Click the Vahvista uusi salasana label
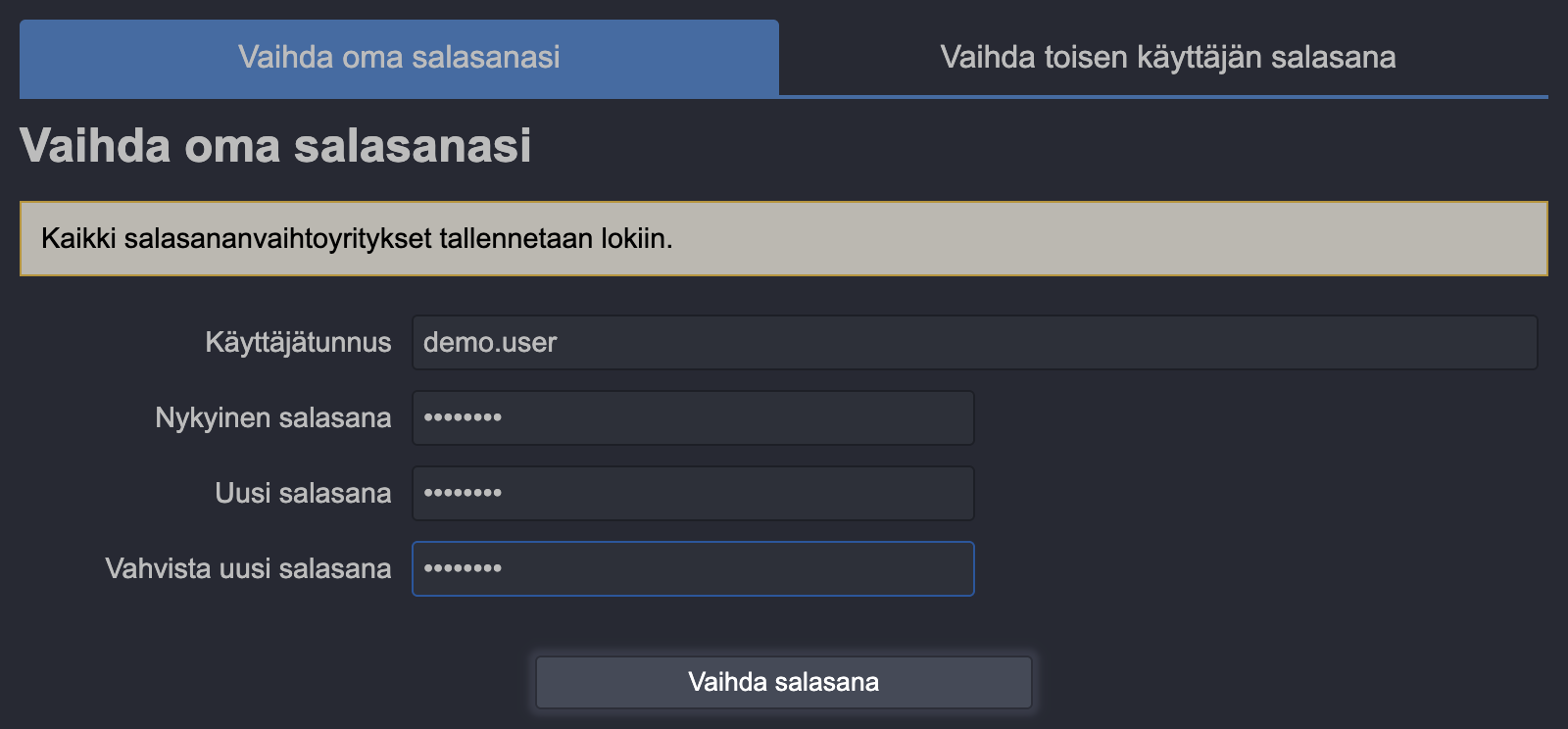1568x729 pixels. 248,568
